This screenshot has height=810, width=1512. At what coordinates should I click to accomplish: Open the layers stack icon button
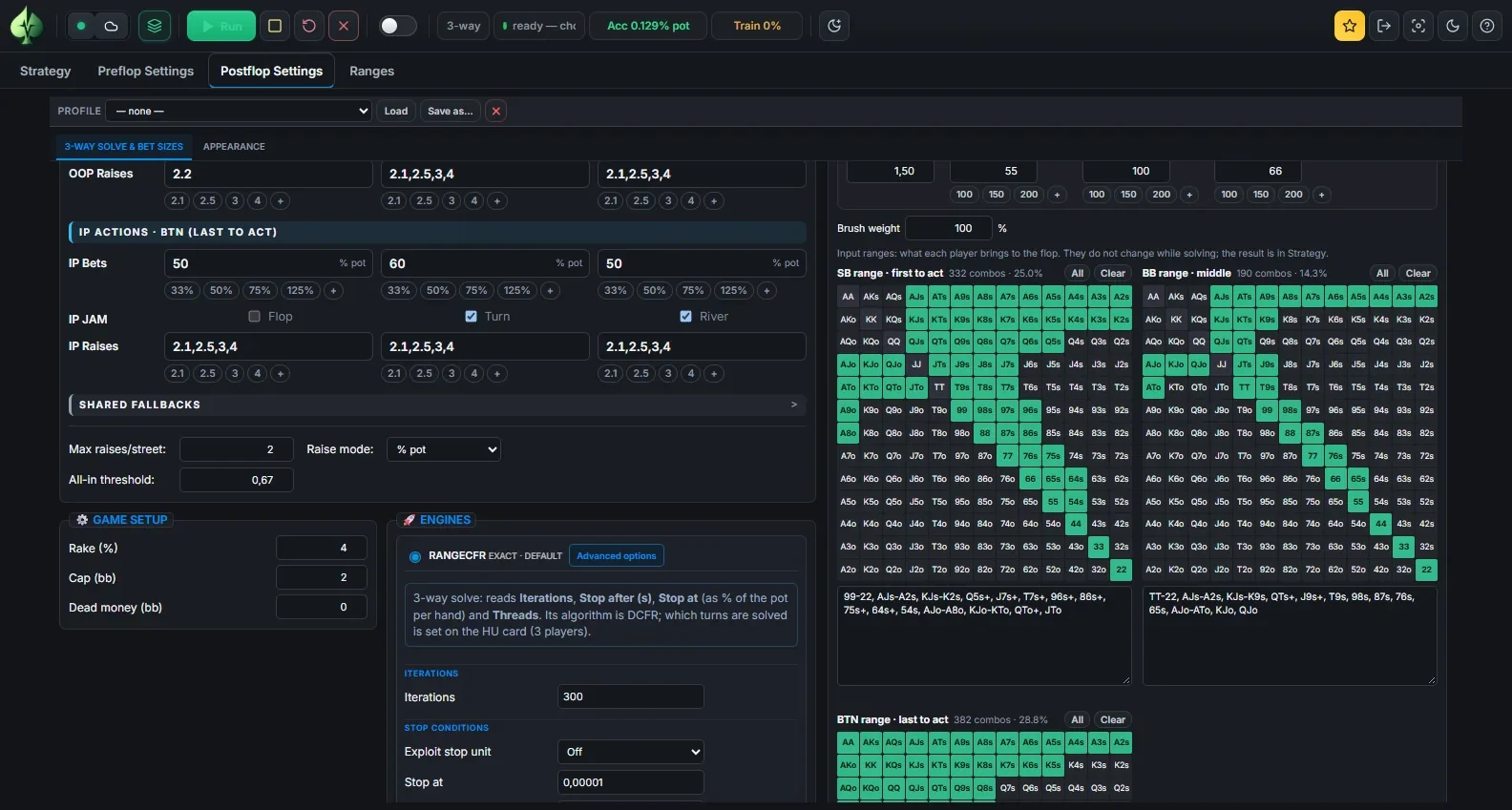[x=155, y=26]
